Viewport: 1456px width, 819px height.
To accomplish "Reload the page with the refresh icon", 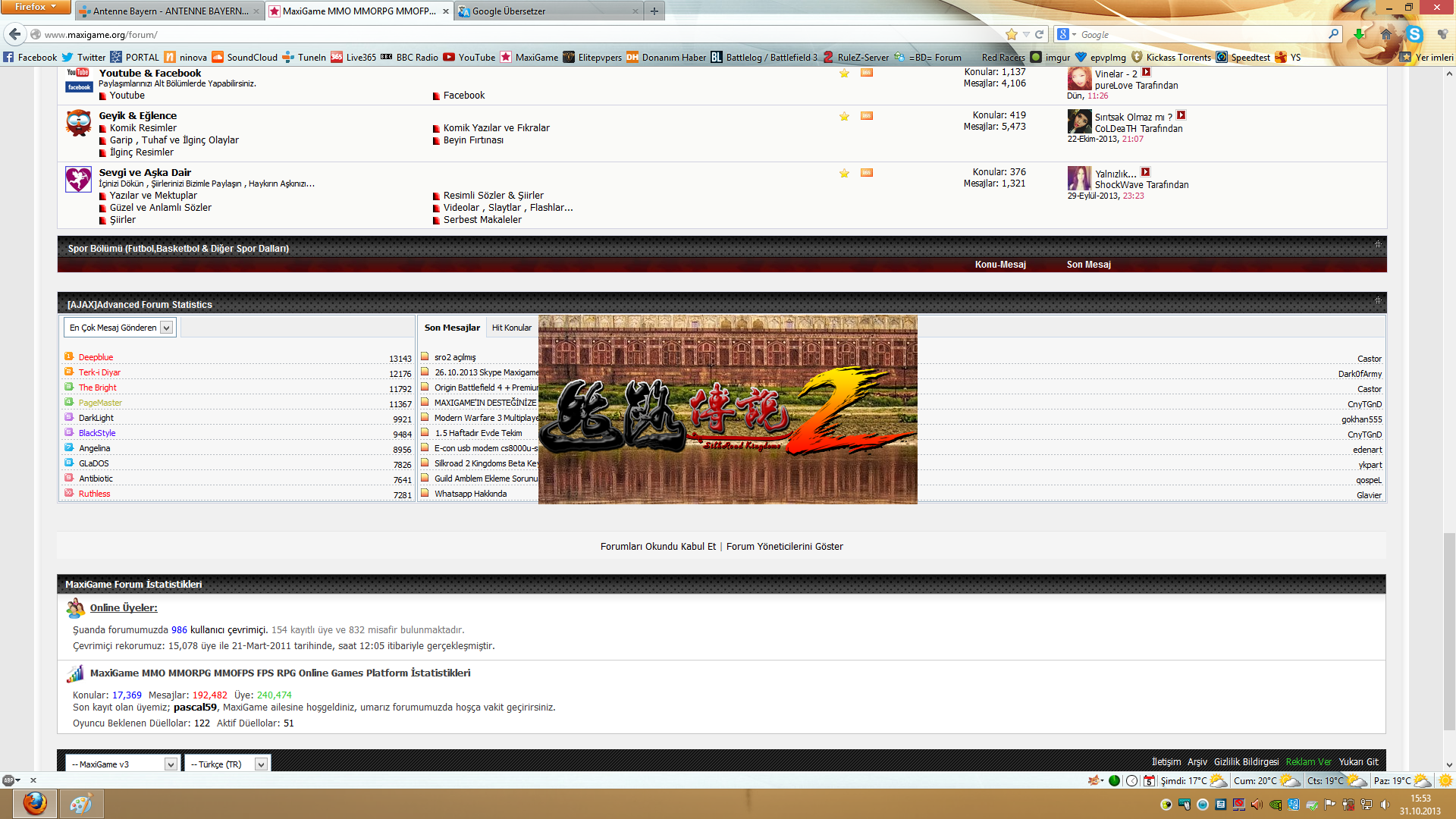I will (x=1040, y=34).
